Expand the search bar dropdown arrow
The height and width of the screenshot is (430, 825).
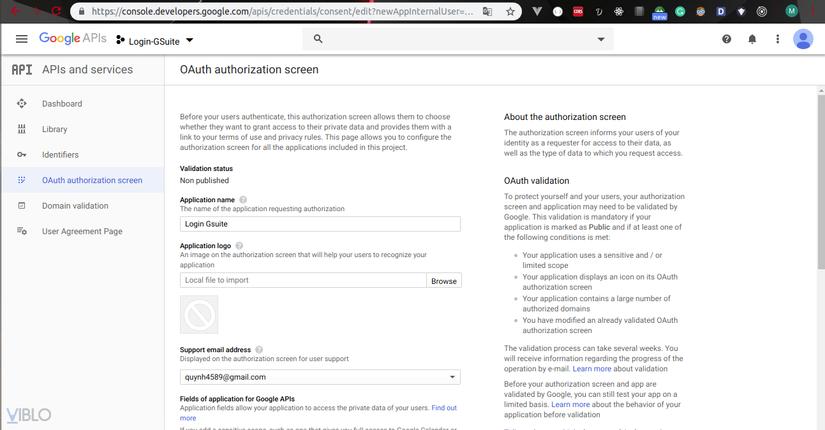point(601,39)
